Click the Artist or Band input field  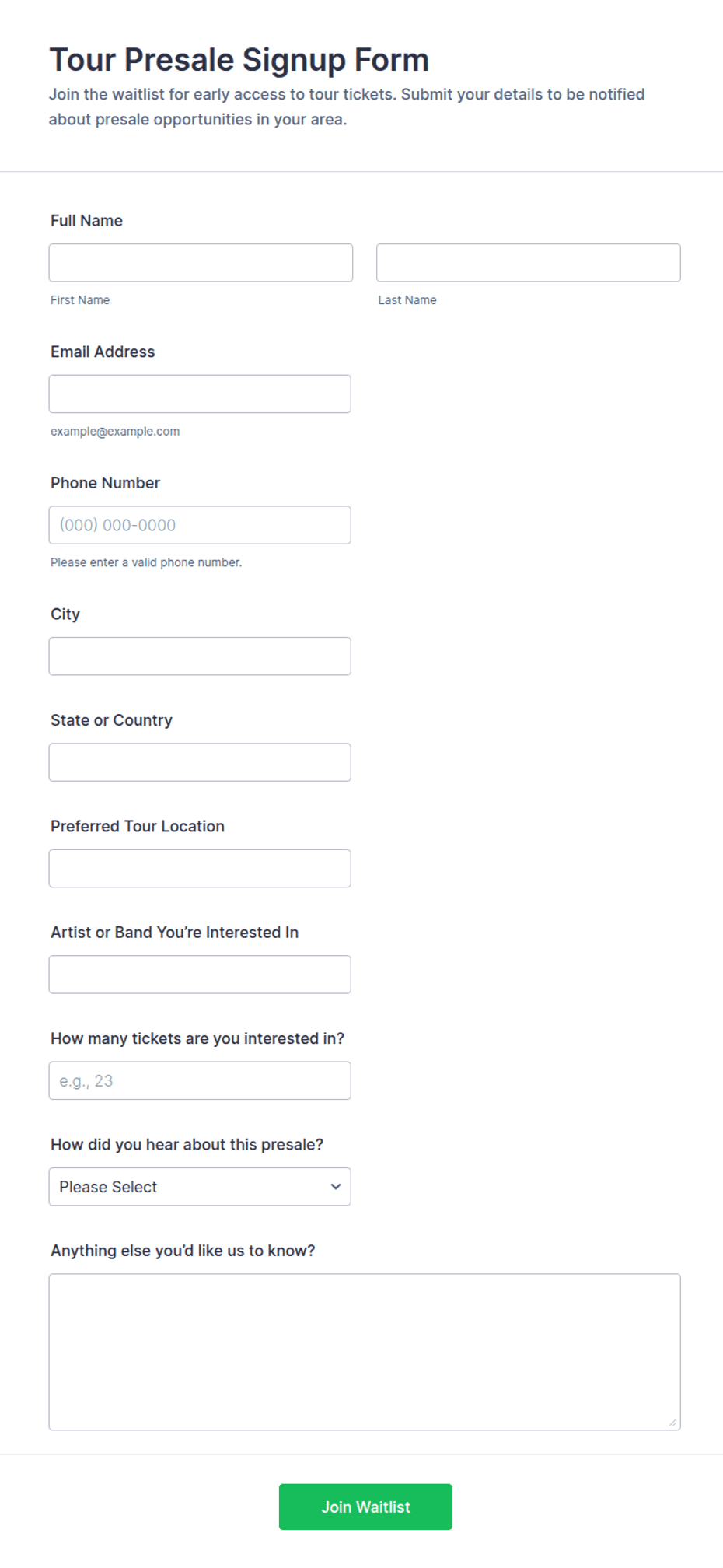pos(200,975)
